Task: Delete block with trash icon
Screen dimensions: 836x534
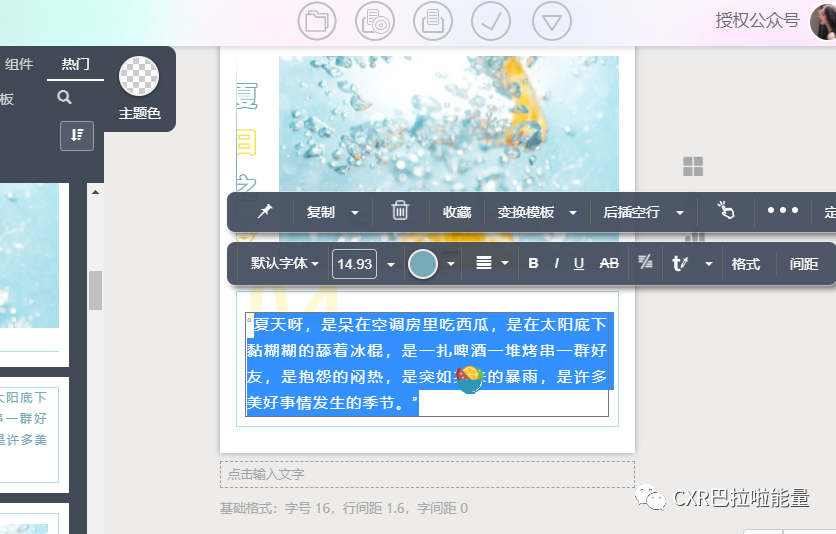Action: [x=400, y=211]
